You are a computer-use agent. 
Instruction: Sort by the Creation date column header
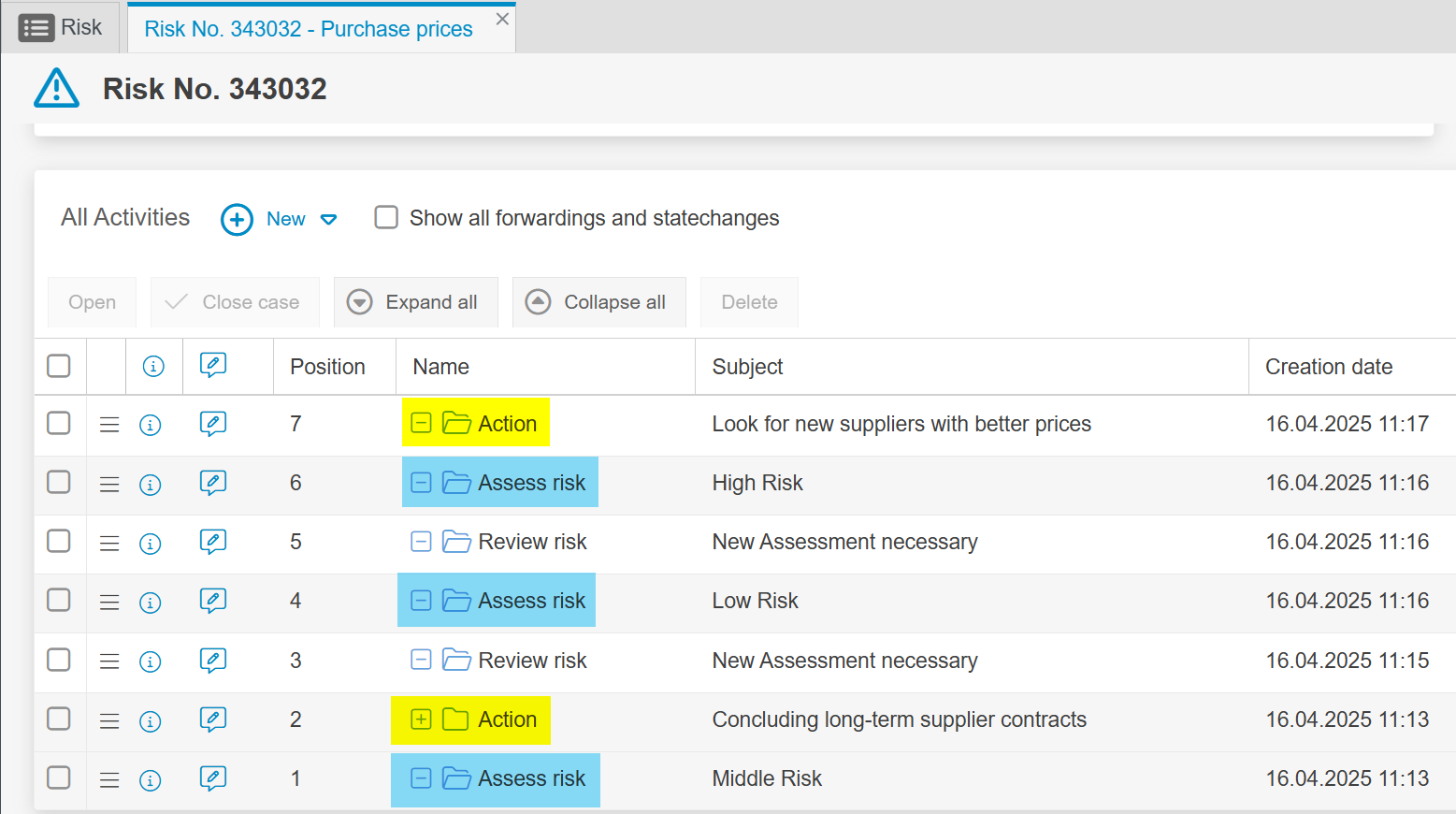[x=1328, y=367]
